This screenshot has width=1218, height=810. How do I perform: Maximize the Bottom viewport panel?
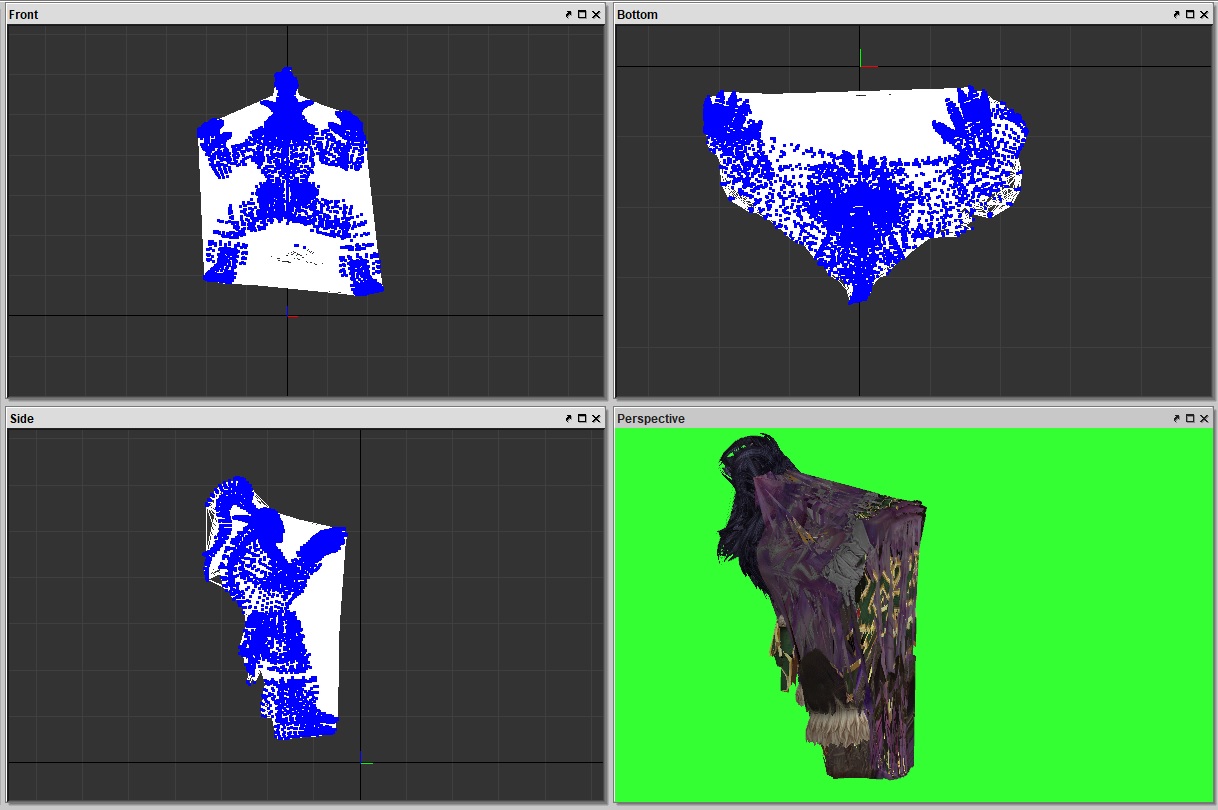tap(1191, 15)
